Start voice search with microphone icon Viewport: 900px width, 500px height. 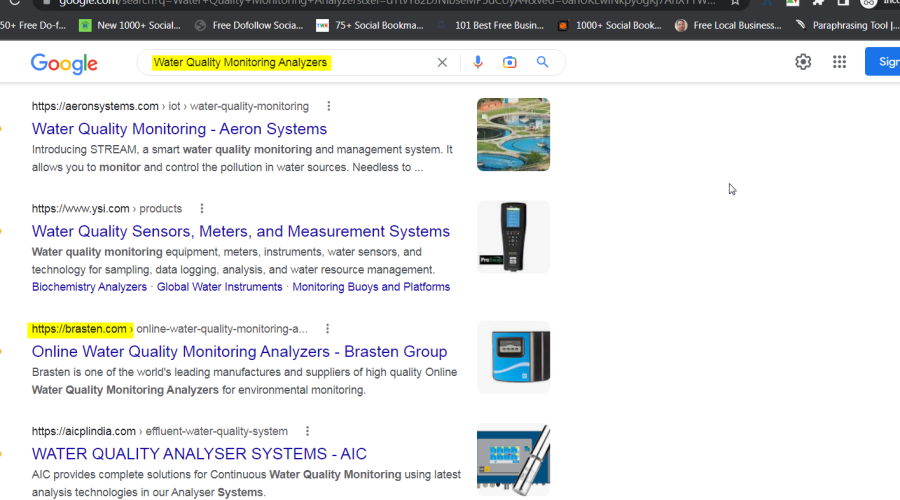478,62
